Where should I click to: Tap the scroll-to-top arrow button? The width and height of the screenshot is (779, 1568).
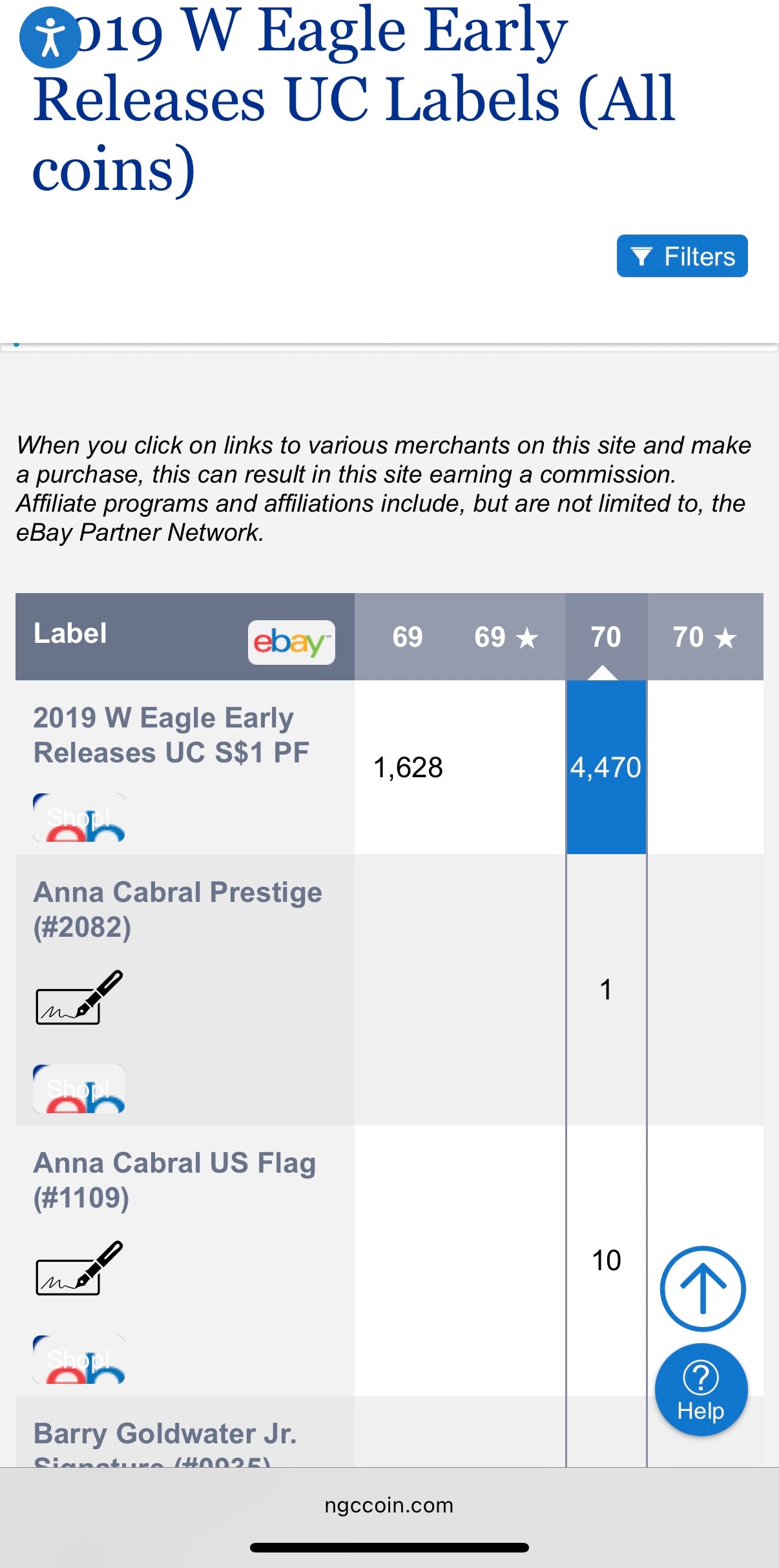(x=703, y=1289)
